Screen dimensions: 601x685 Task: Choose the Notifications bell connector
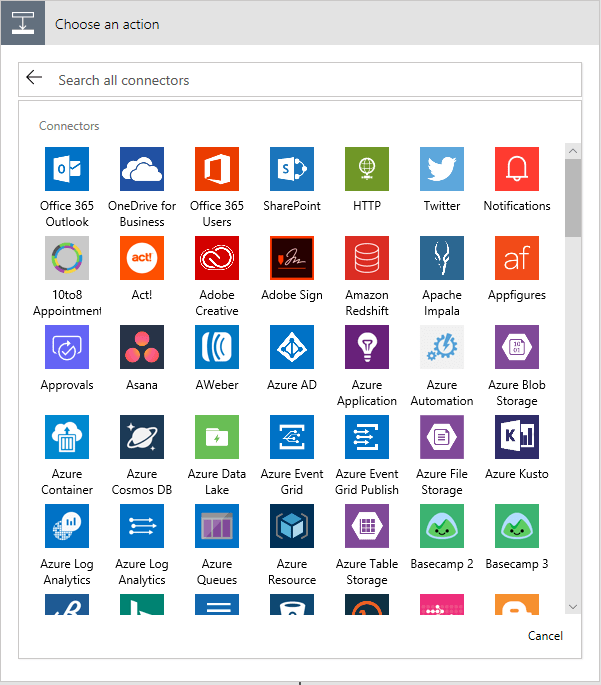point(517,169)
